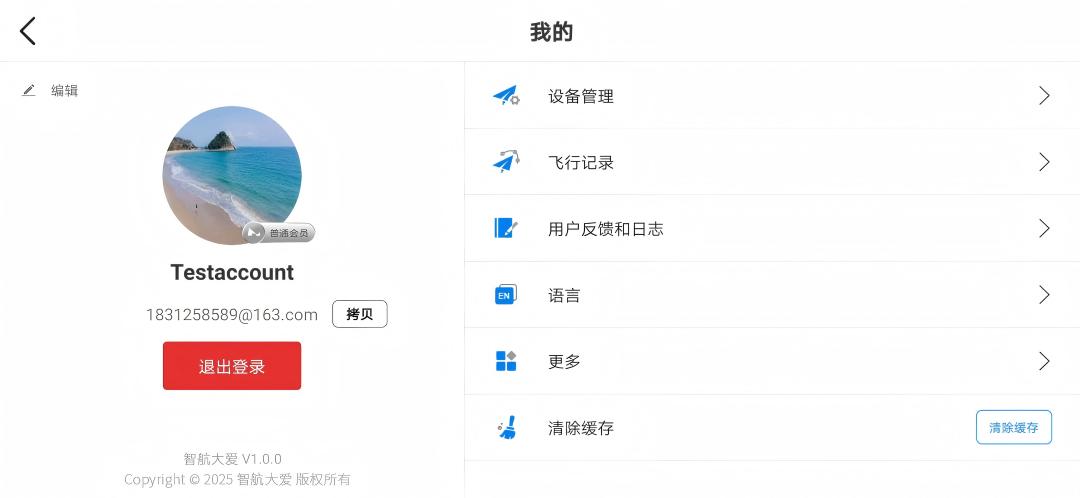1080x498 pixels.
Task: Click the 编辑 edit label
Action: coord(65,90)
